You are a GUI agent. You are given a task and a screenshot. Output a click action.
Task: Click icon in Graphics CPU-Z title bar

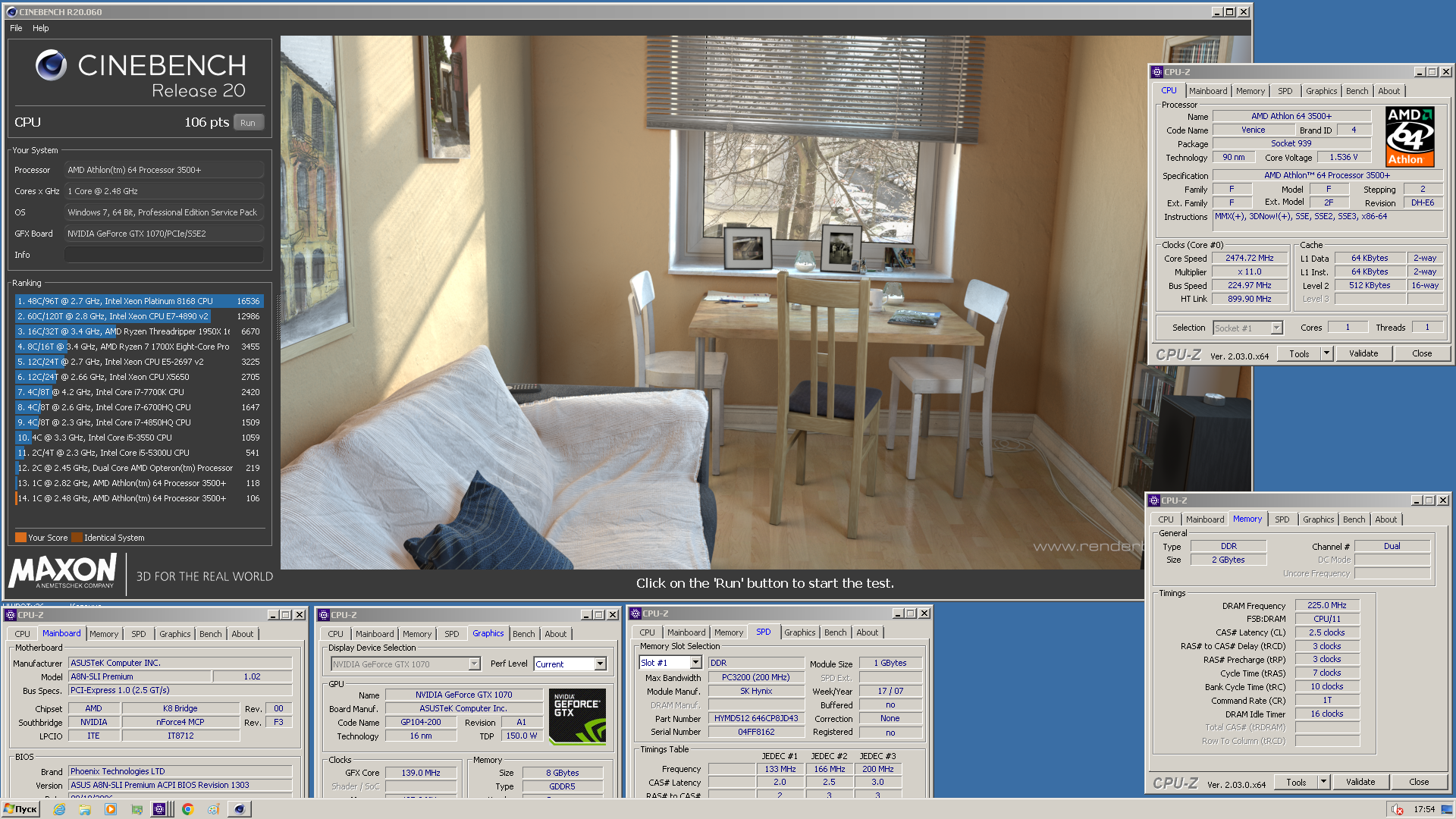coord(324,615)
